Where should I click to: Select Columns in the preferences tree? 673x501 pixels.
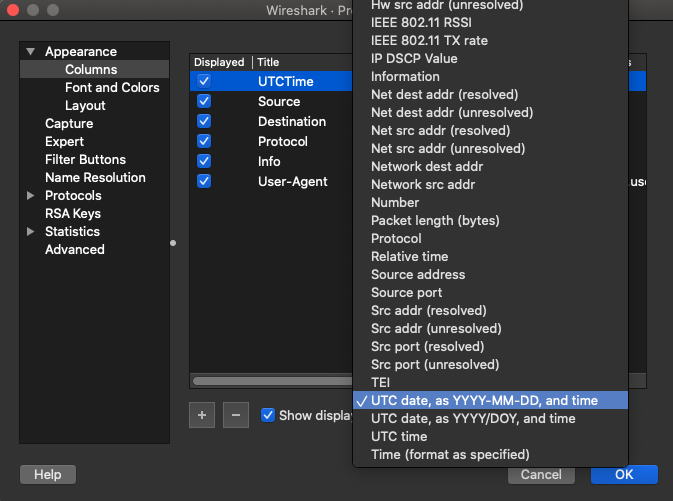94,69
